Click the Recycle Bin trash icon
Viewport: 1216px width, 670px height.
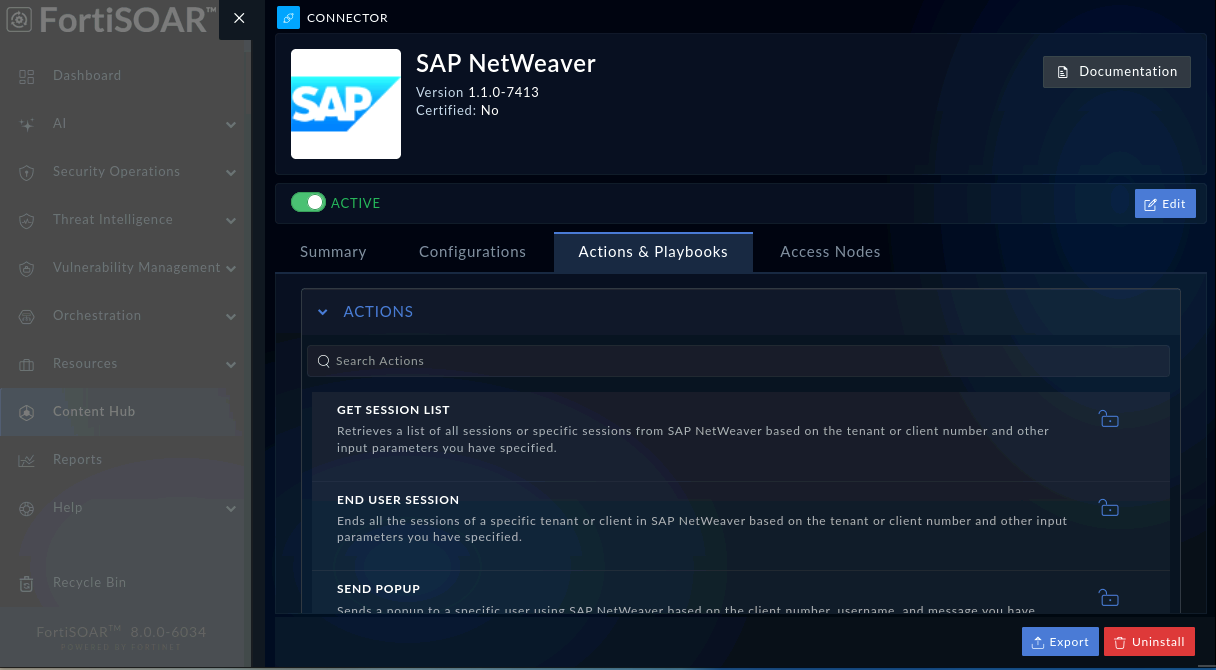[27, 583]
